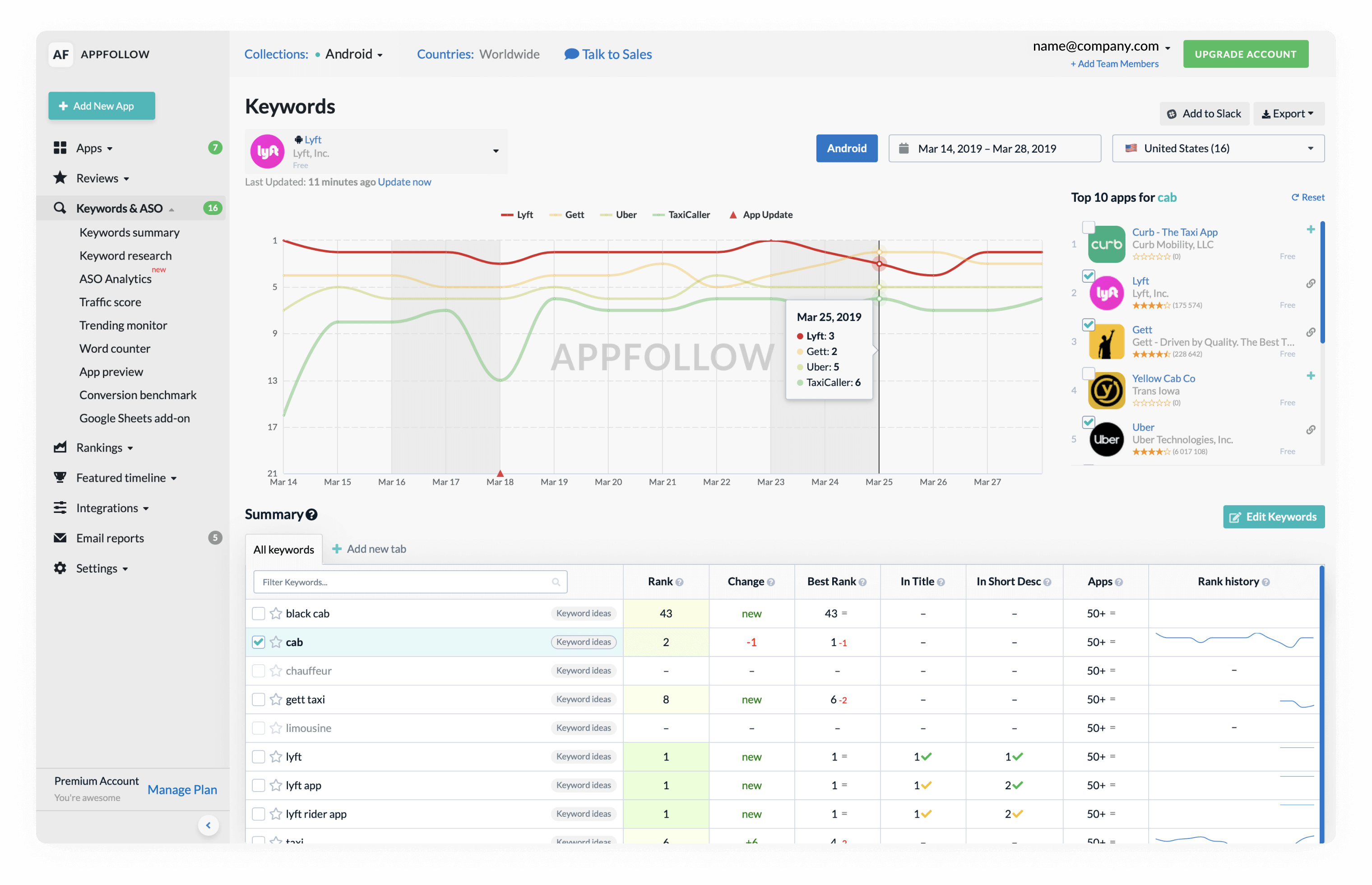The width and height of the screenshot is (1372, 885).
Task: Open ASO Analytics in sidebar
Action: (x=116, y=279)
